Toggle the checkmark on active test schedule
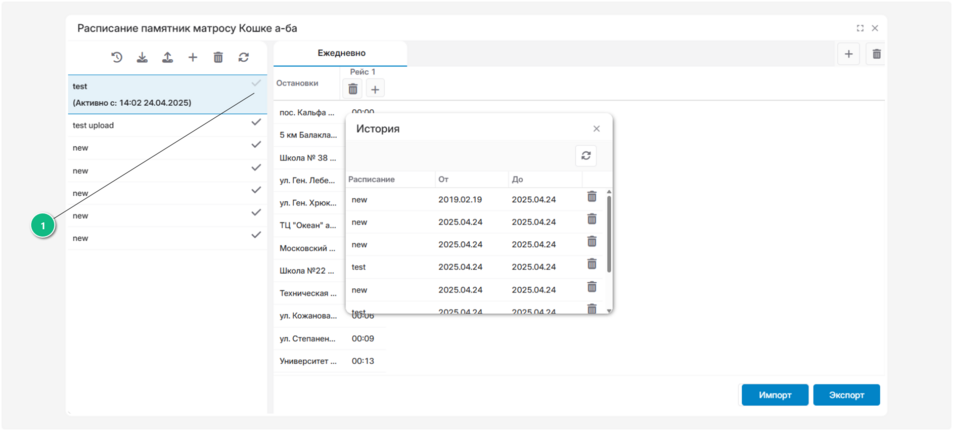953x431 pixels. pos(256,84)
